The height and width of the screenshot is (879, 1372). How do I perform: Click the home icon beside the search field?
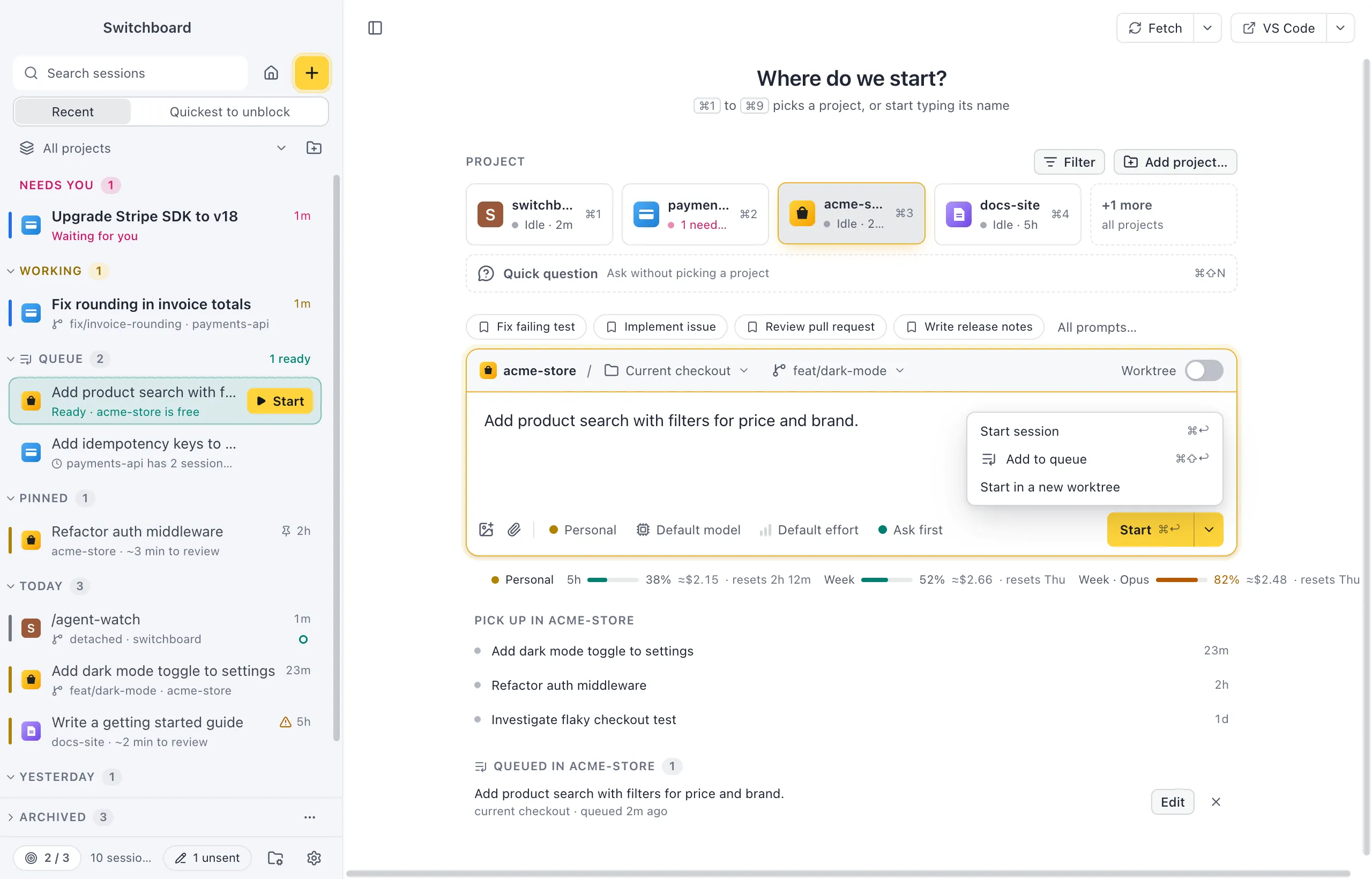(271, 73)
